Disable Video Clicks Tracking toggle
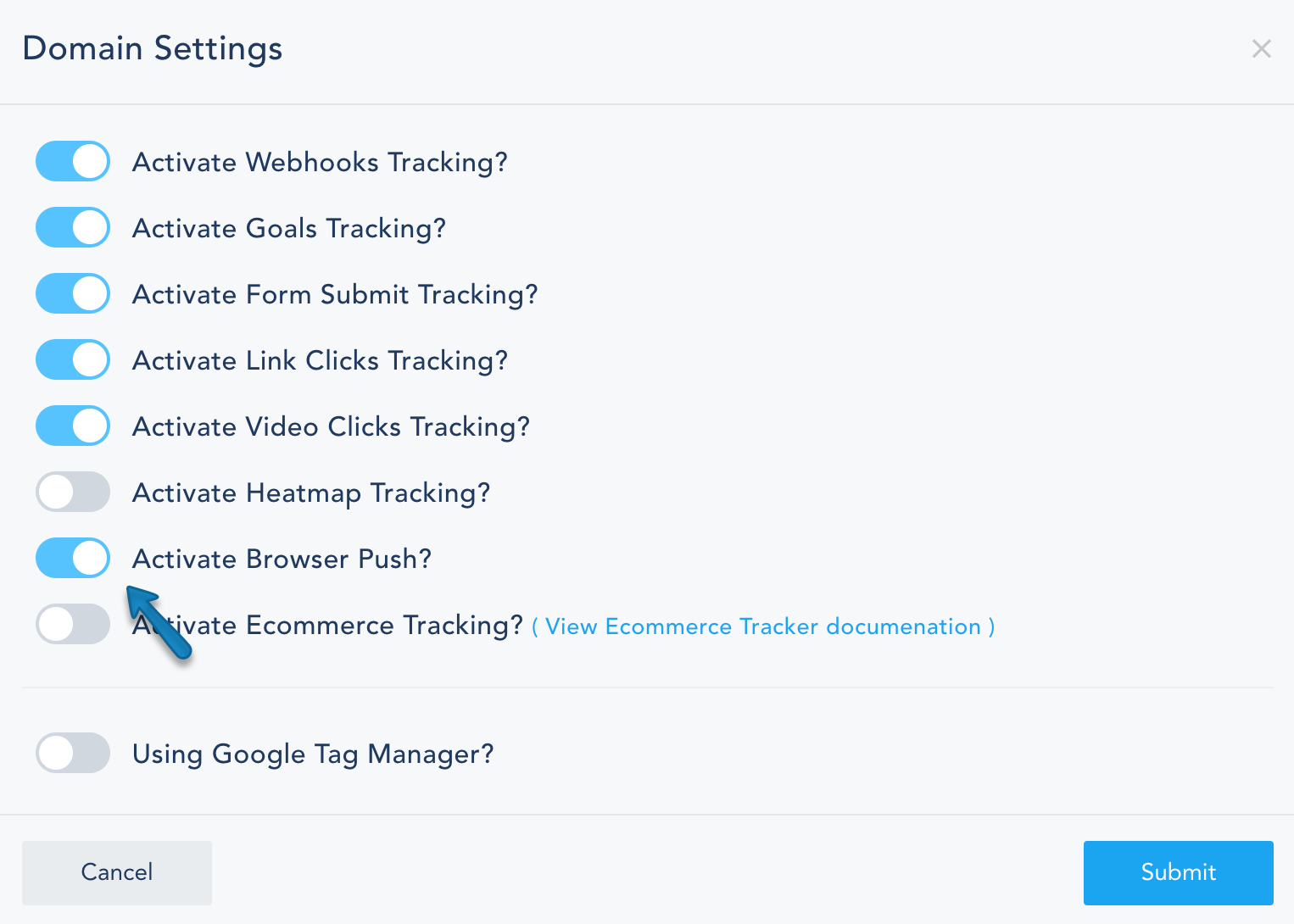1294x924 pixels. (73, 426)
